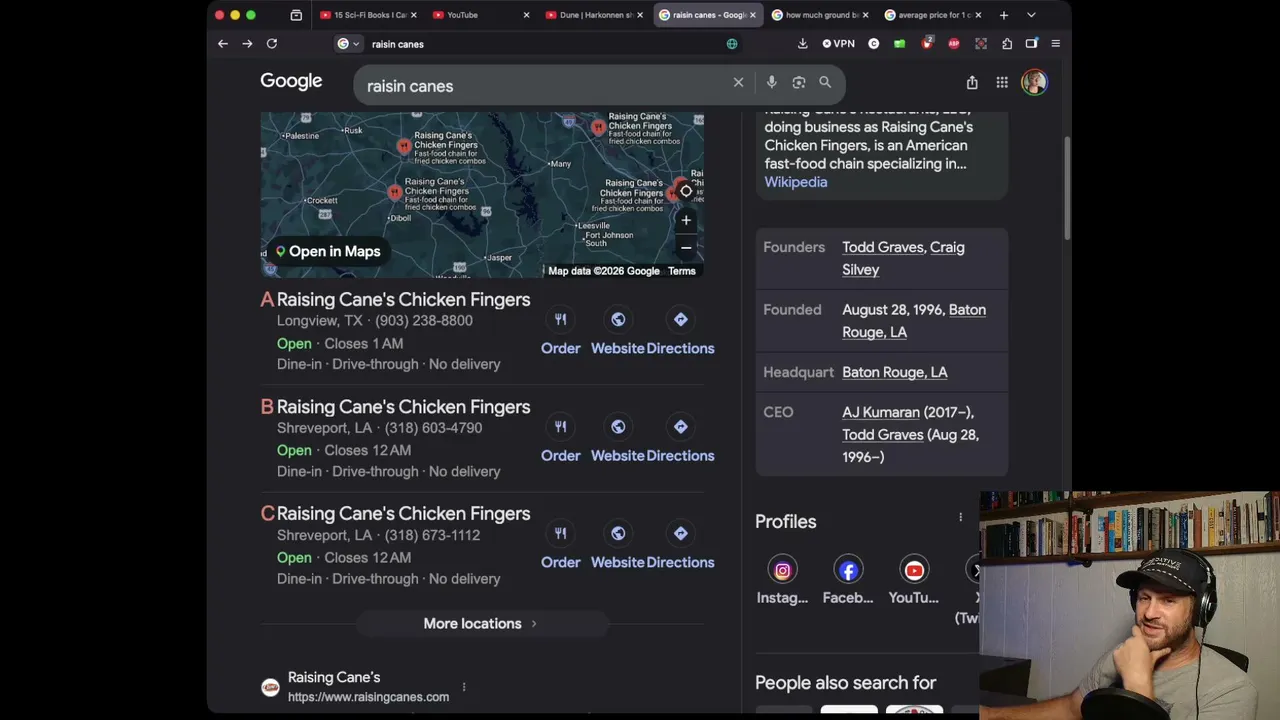The width and height of the screenshot is (1280, 720).
Task: Go back to the previous page
Action: coord(223,44)
